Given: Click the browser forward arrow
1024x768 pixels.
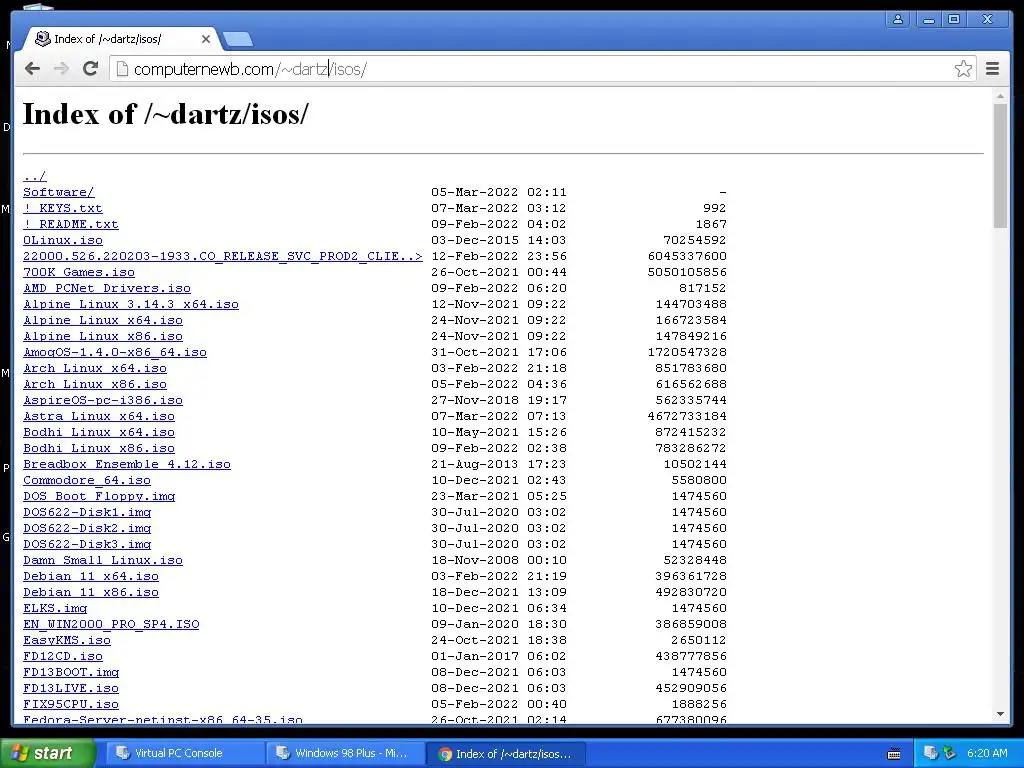Looking at the screenshot, I should [x=61, y=69].
